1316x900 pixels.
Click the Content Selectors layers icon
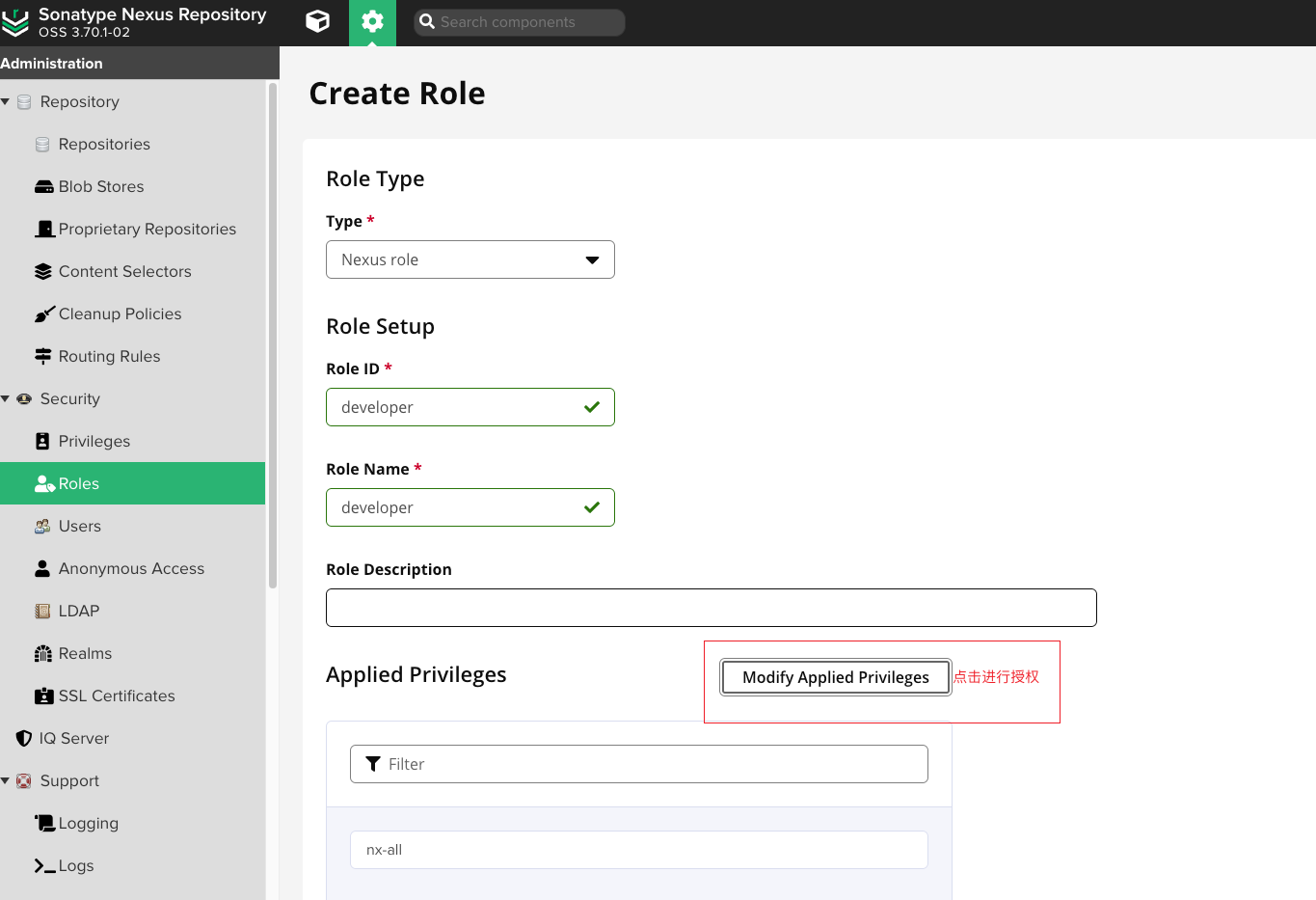coord(43,271)
